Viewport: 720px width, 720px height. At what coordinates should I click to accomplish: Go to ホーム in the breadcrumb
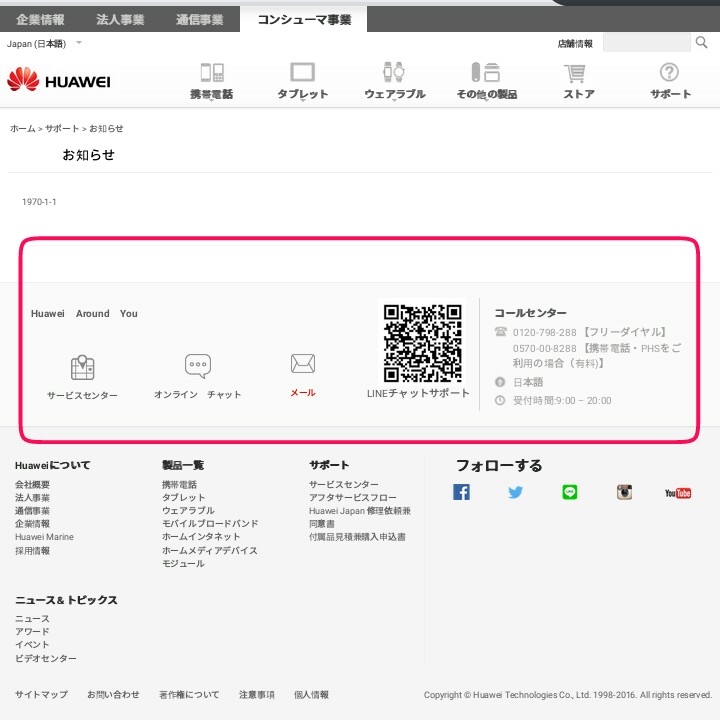[22, 129]
